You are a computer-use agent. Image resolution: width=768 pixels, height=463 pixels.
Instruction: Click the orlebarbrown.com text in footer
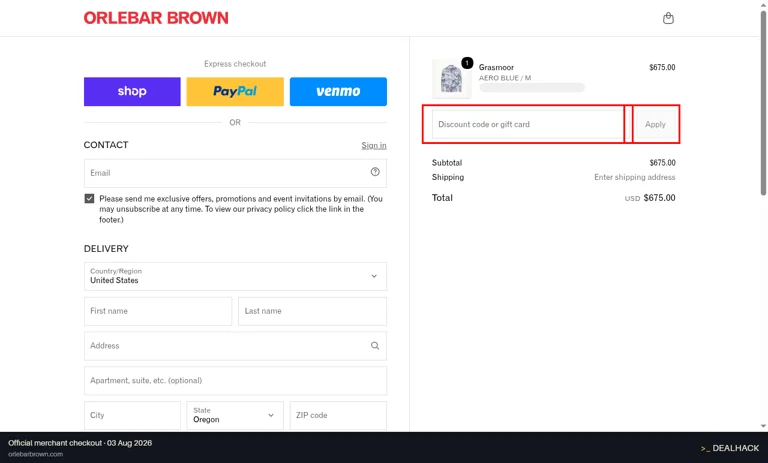[35, 454]
